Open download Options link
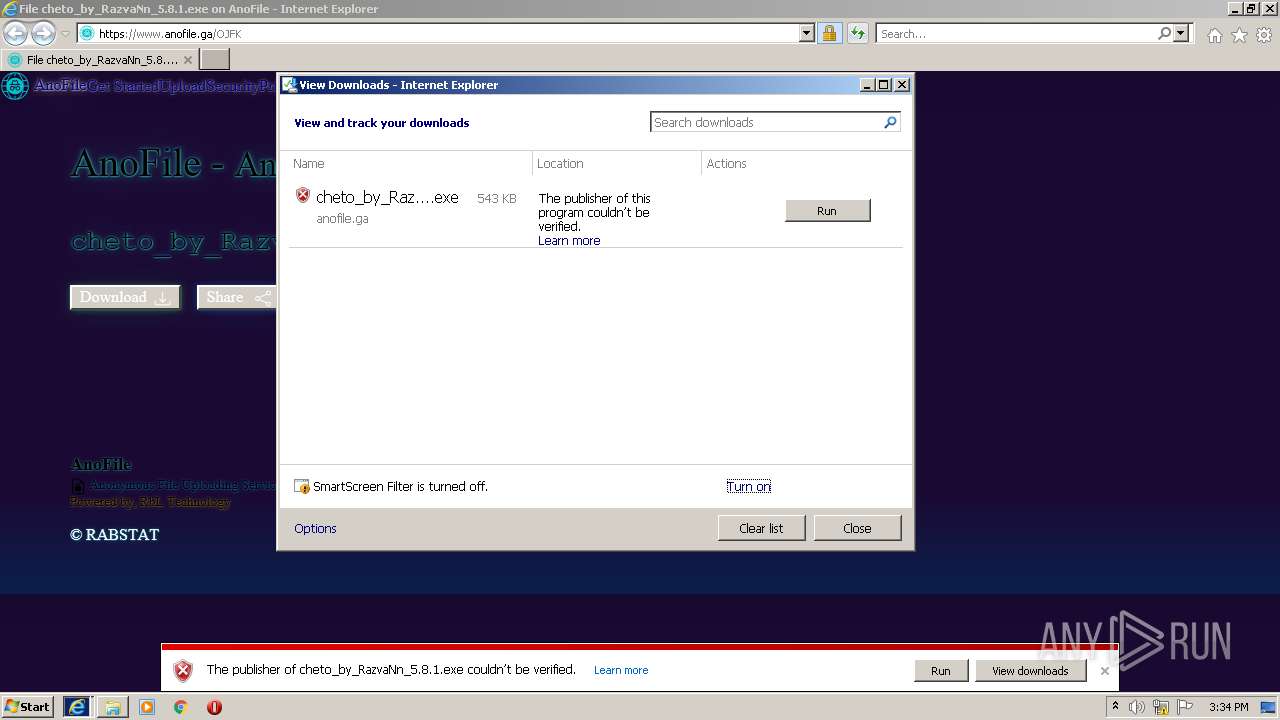 click(x=315, y=528)
